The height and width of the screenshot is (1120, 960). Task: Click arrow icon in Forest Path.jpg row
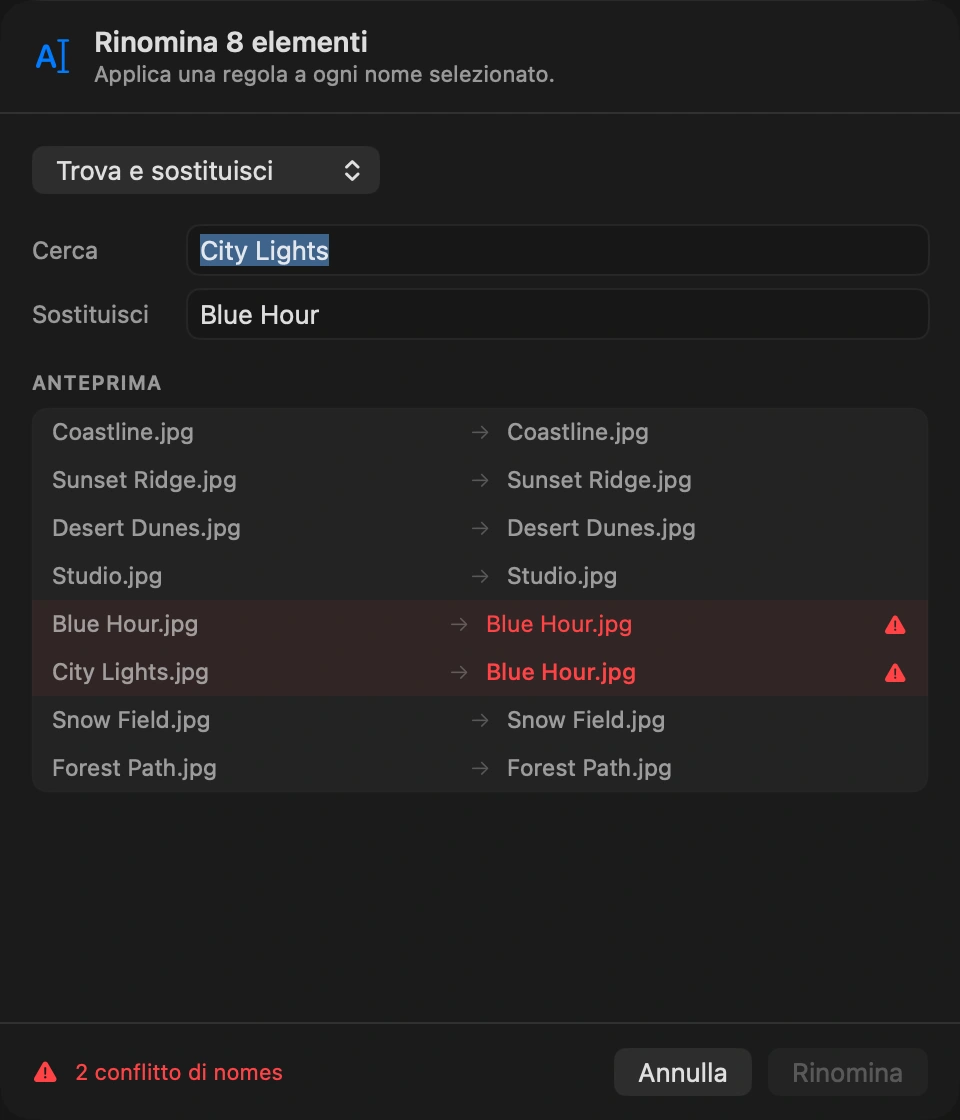pos(480,769)
